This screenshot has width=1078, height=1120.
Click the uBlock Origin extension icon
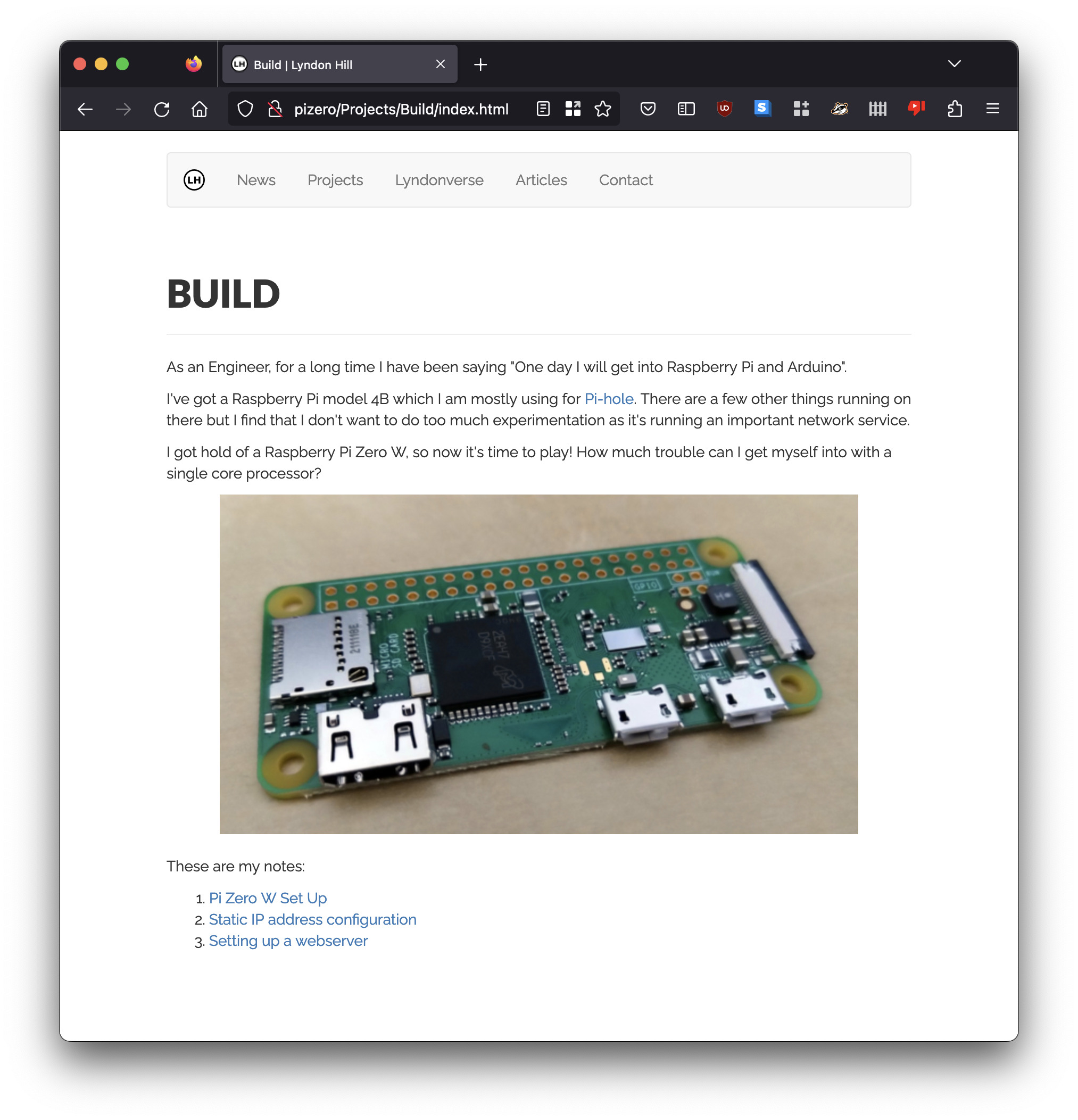click(724, 109)
